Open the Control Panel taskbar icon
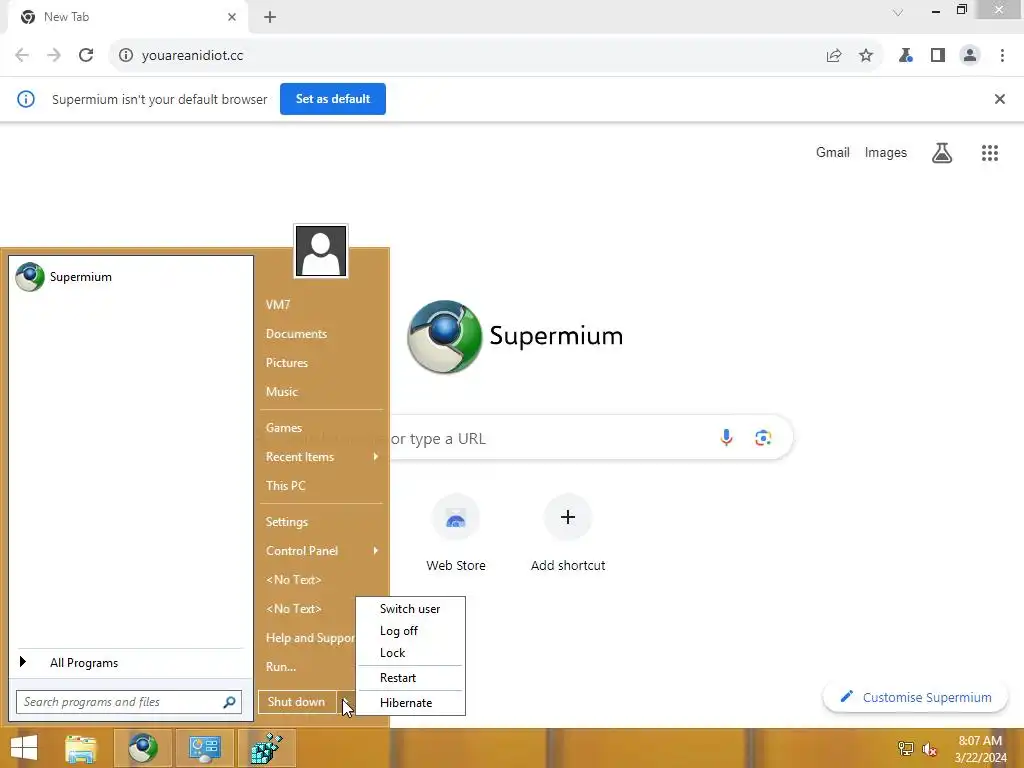Screen dimensions: 1024x768 (204, 748)
